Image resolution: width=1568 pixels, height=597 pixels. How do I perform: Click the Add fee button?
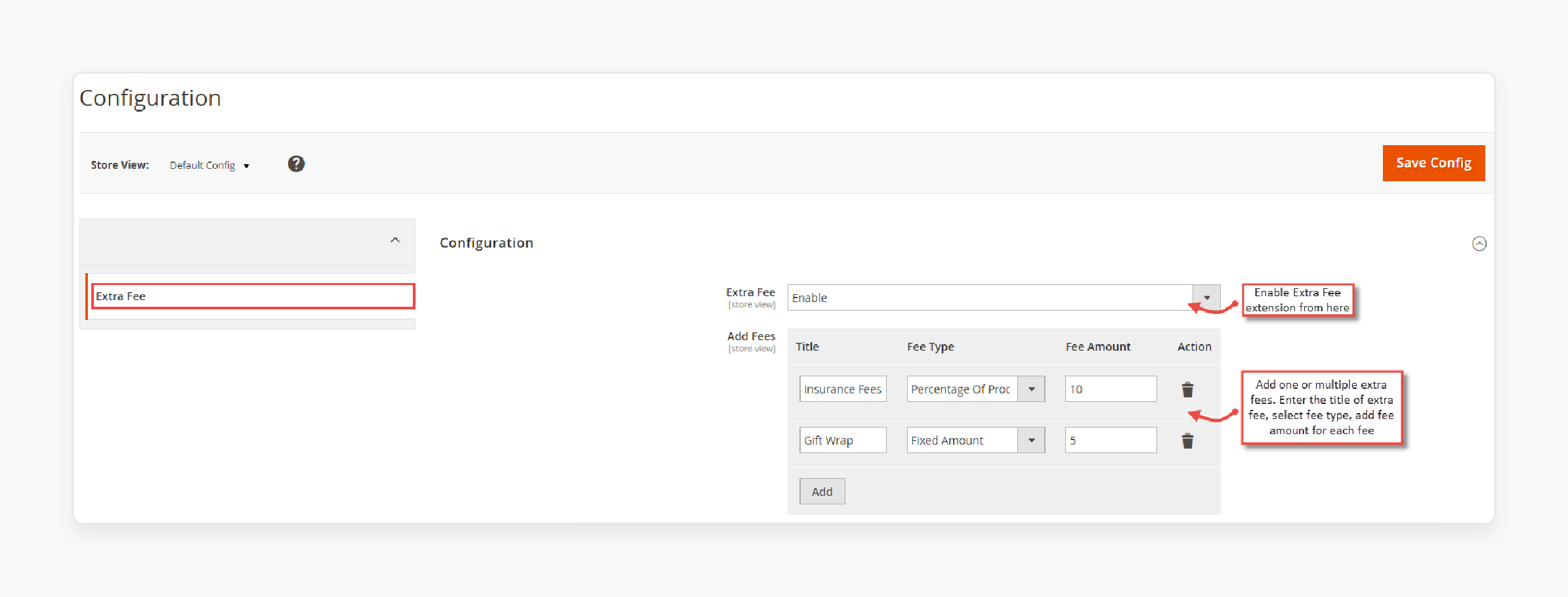(822, 491)
